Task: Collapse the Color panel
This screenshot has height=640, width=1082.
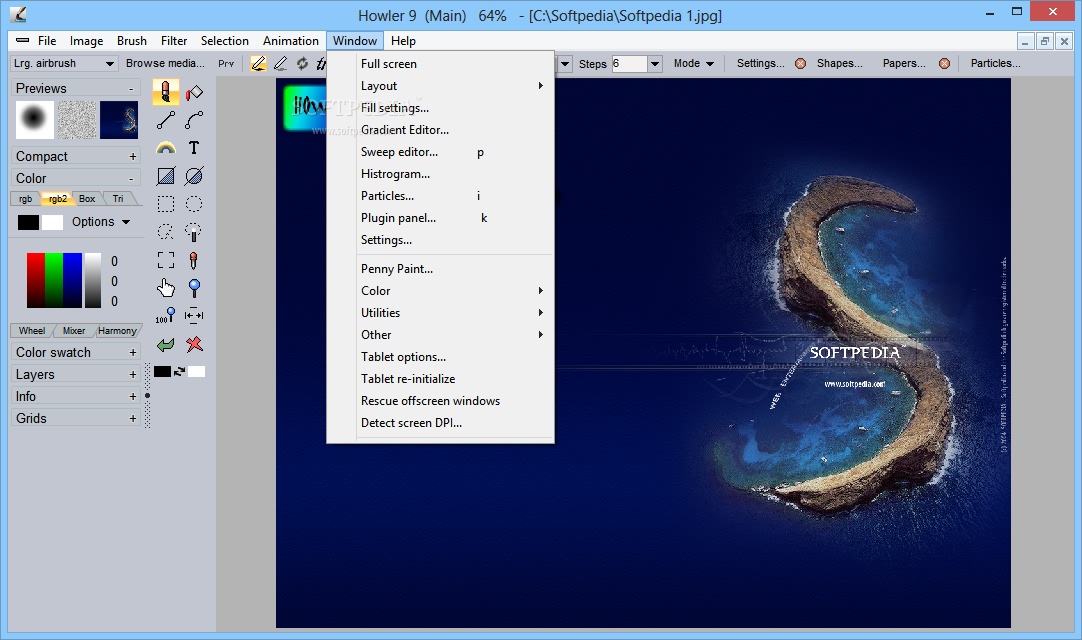Action: tap(131, 178)
